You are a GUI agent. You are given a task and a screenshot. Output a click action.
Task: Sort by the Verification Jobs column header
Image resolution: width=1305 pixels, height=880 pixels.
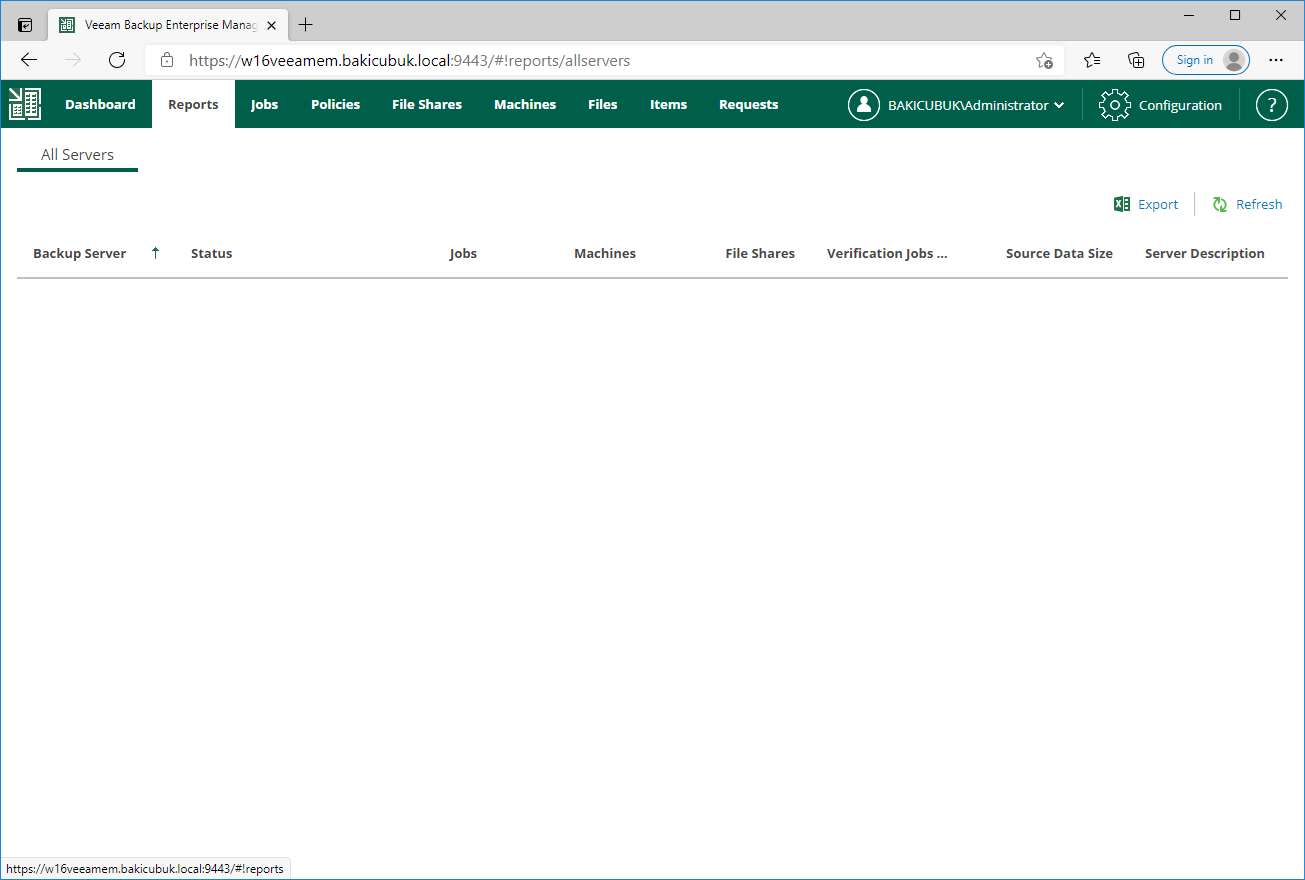[x=887, y=253]
